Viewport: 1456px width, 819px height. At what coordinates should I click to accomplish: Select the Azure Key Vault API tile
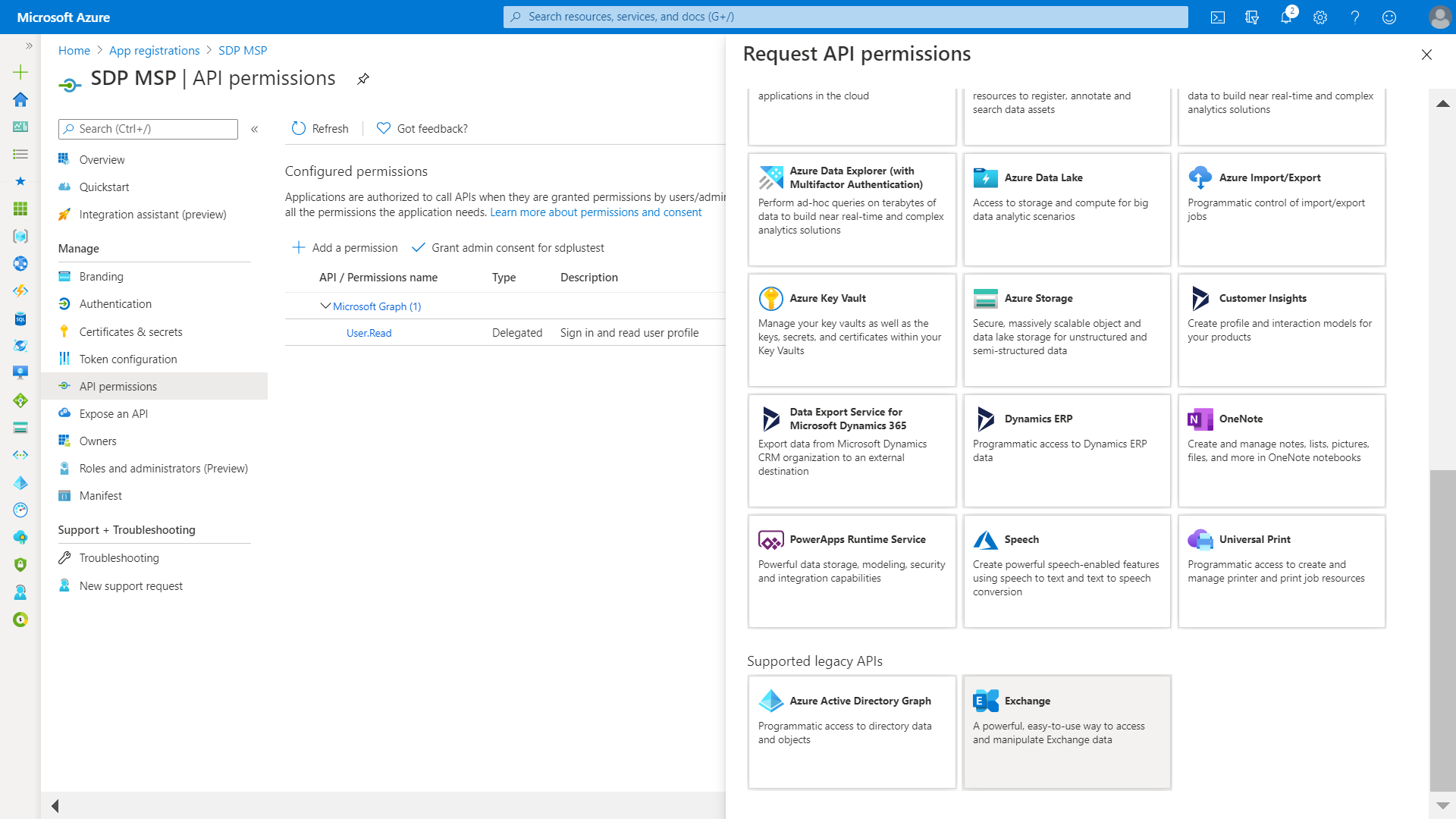852,330
